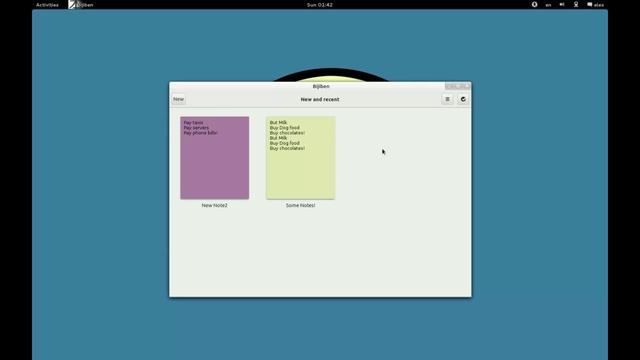Click the 'New and recent' header title

pos(320,99)
